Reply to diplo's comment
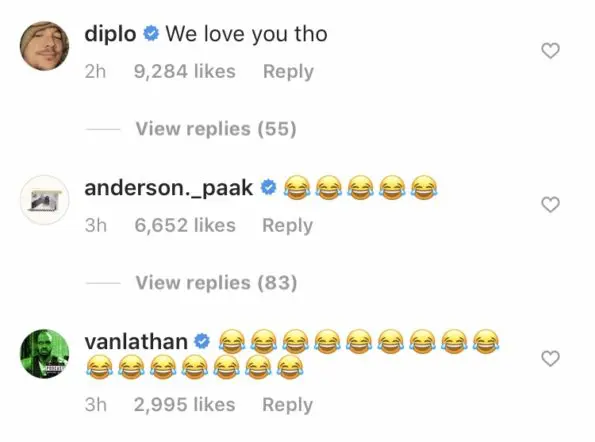The image size is (595, 442). [288, 72]
